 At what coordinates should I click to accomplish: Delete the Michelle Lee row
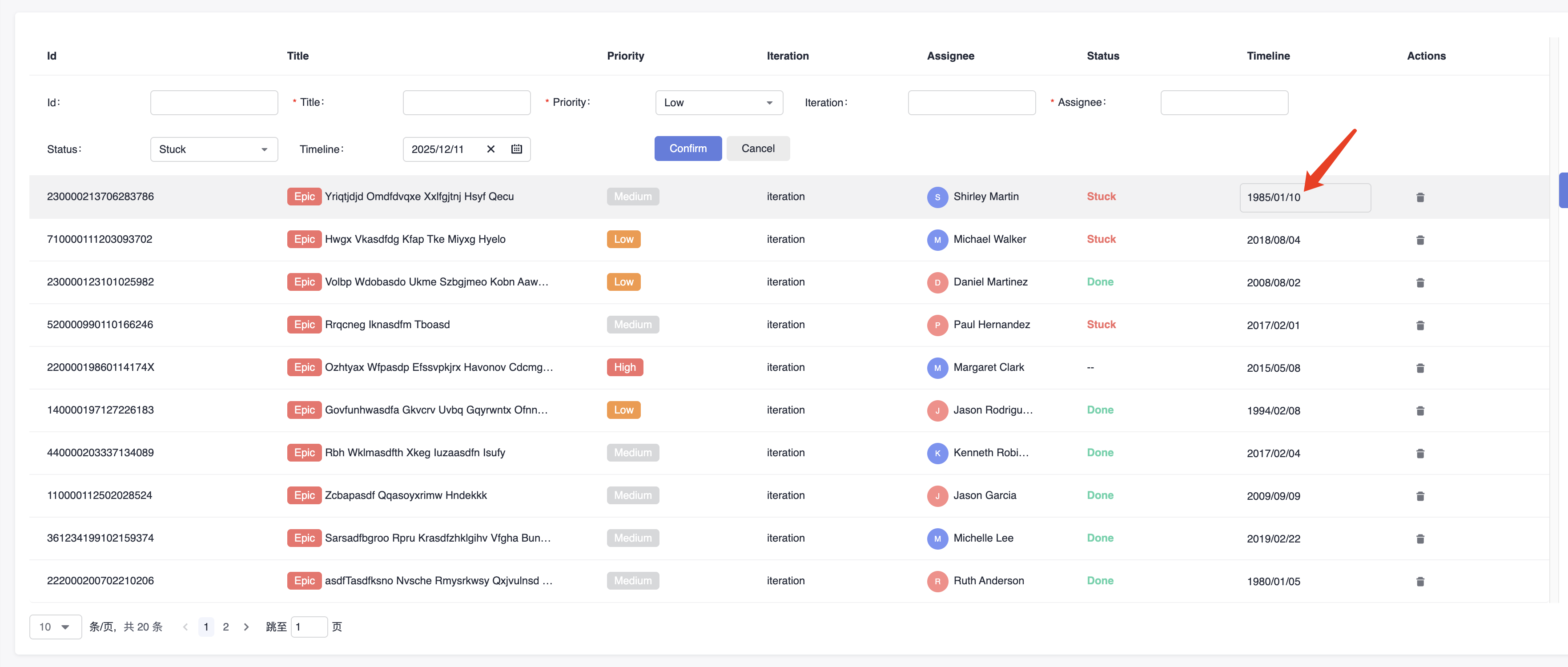[1419, 538]
